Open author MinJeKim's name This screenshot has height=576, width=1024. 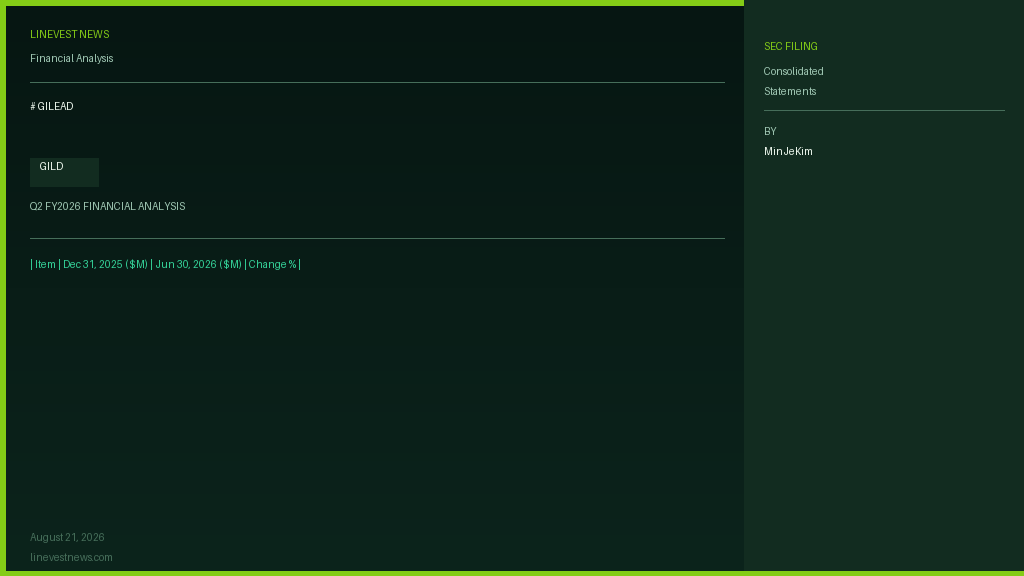pyautogui.click(x=788, y=152)
